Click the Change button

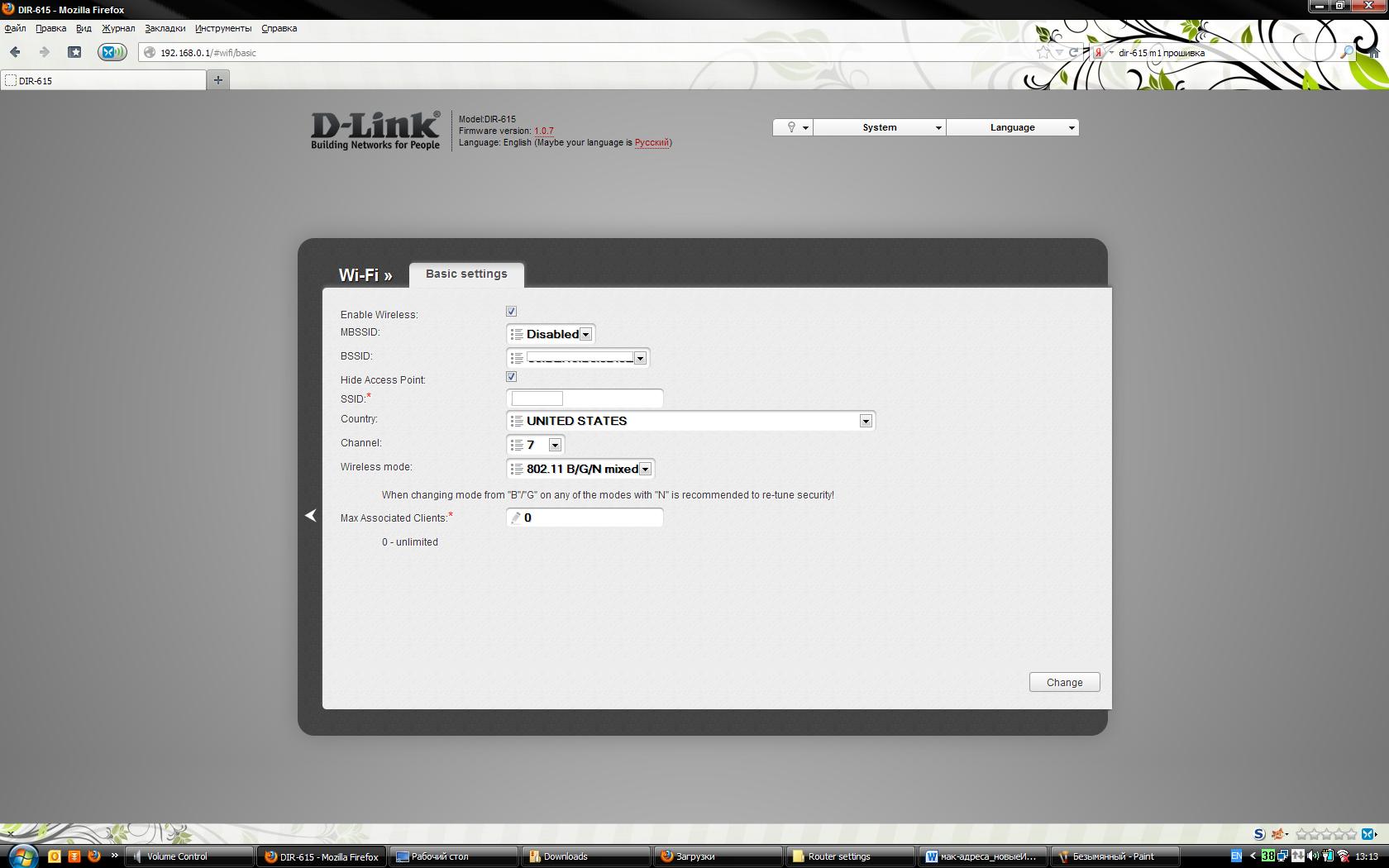coord(1064,682)
